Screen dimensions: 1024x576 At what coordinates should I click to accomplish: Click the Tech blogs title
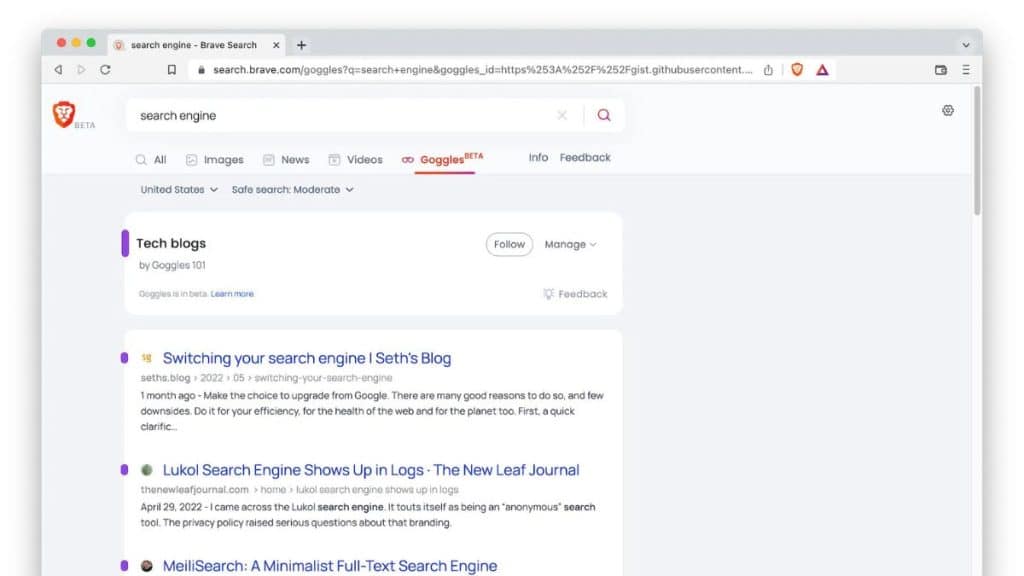171,243
